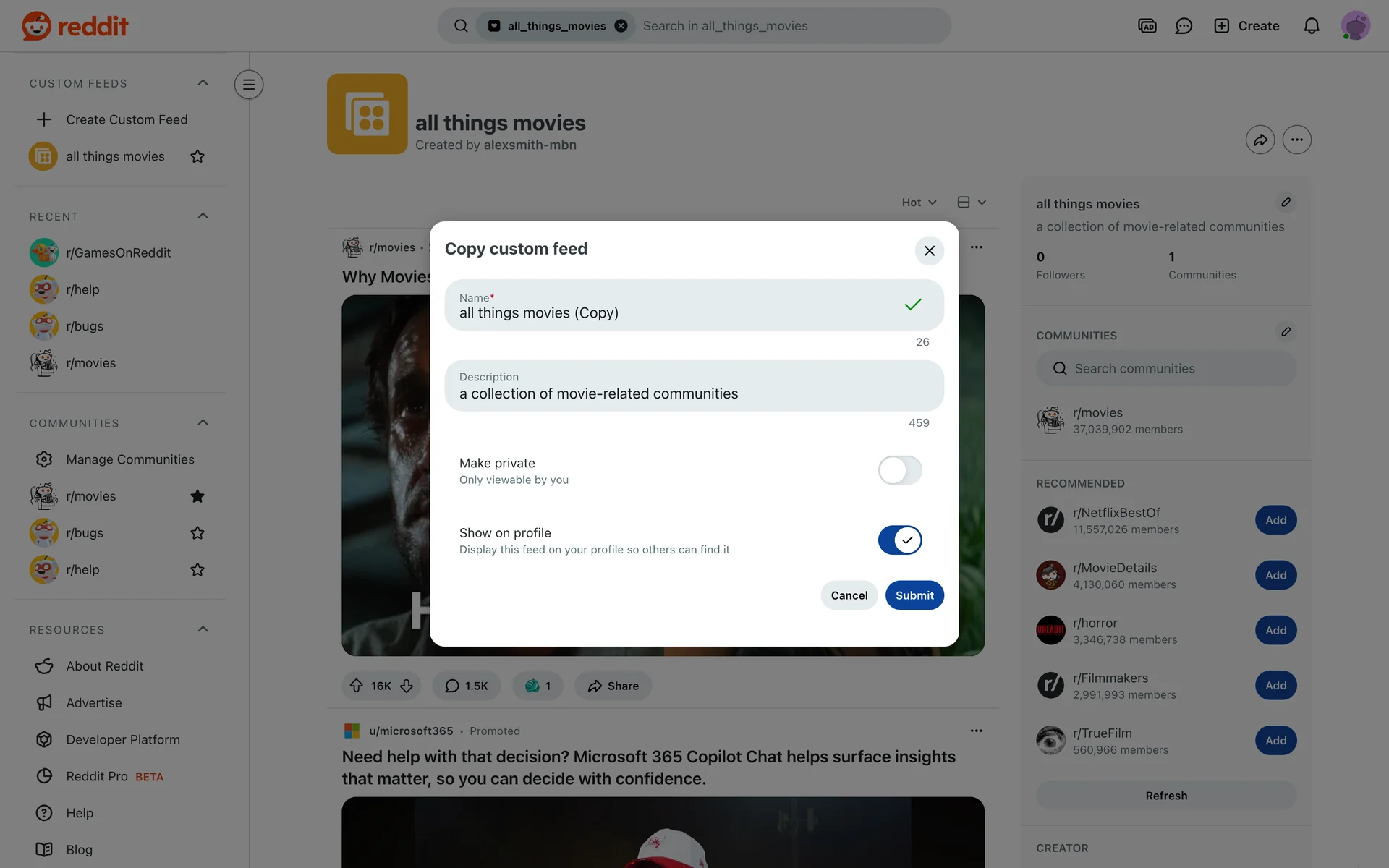The height and width of the screenshot is (868, 1389).
Task: Collapse the Custom Feeds section
Action: [203, 83]
